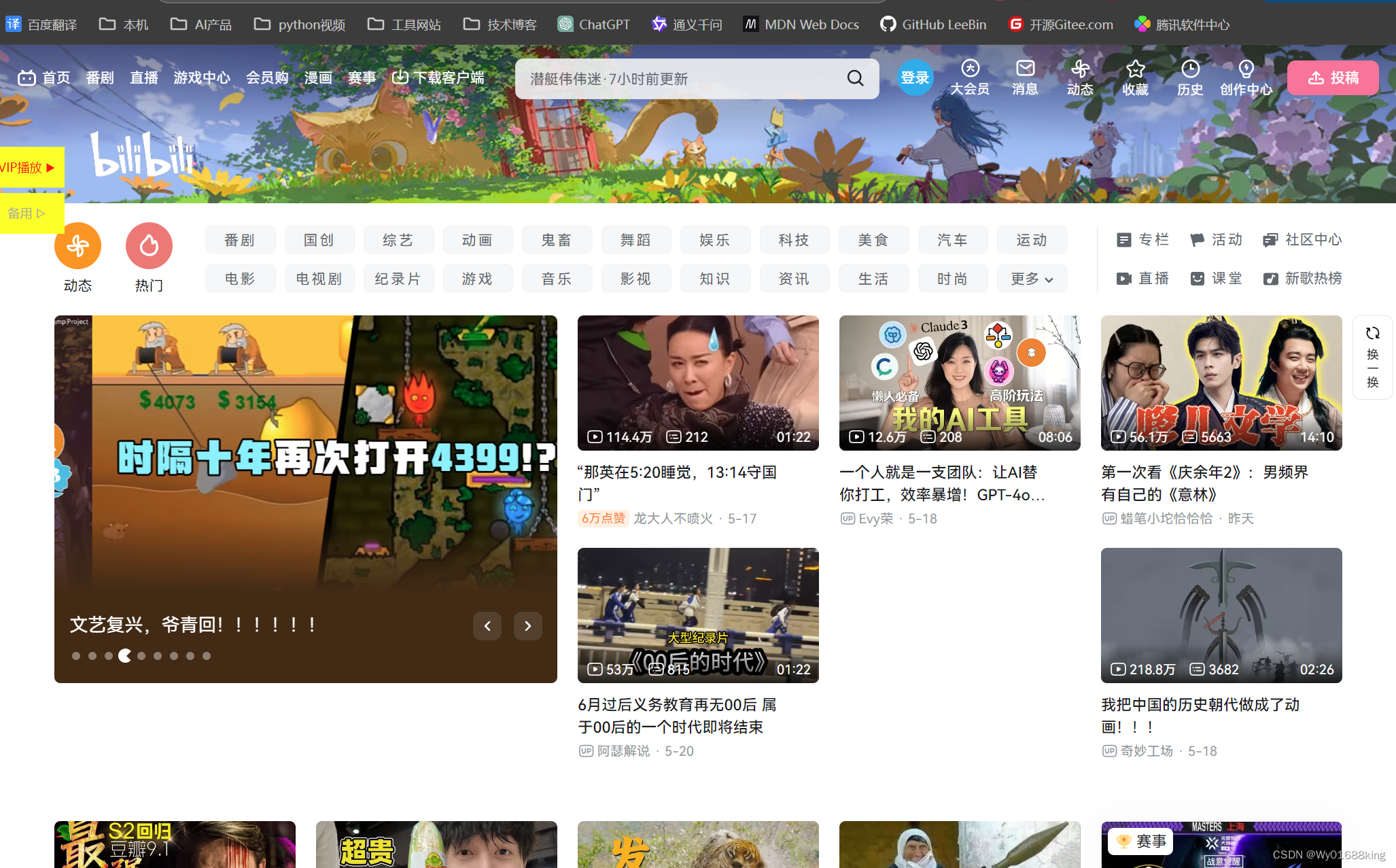The height and width of the screenshot is (868, 1396).
Task: Open 会员购 in top navigation
Action: click(267, 77)
